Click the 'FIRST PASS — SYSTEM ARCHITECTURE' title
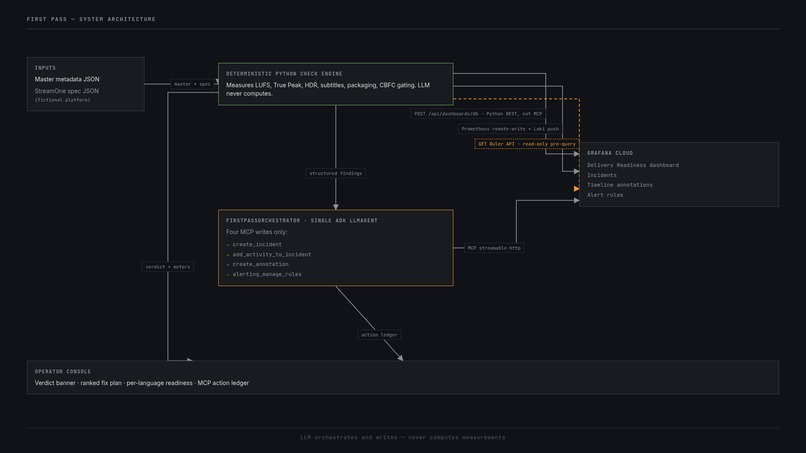 click(x=91, y=19)
